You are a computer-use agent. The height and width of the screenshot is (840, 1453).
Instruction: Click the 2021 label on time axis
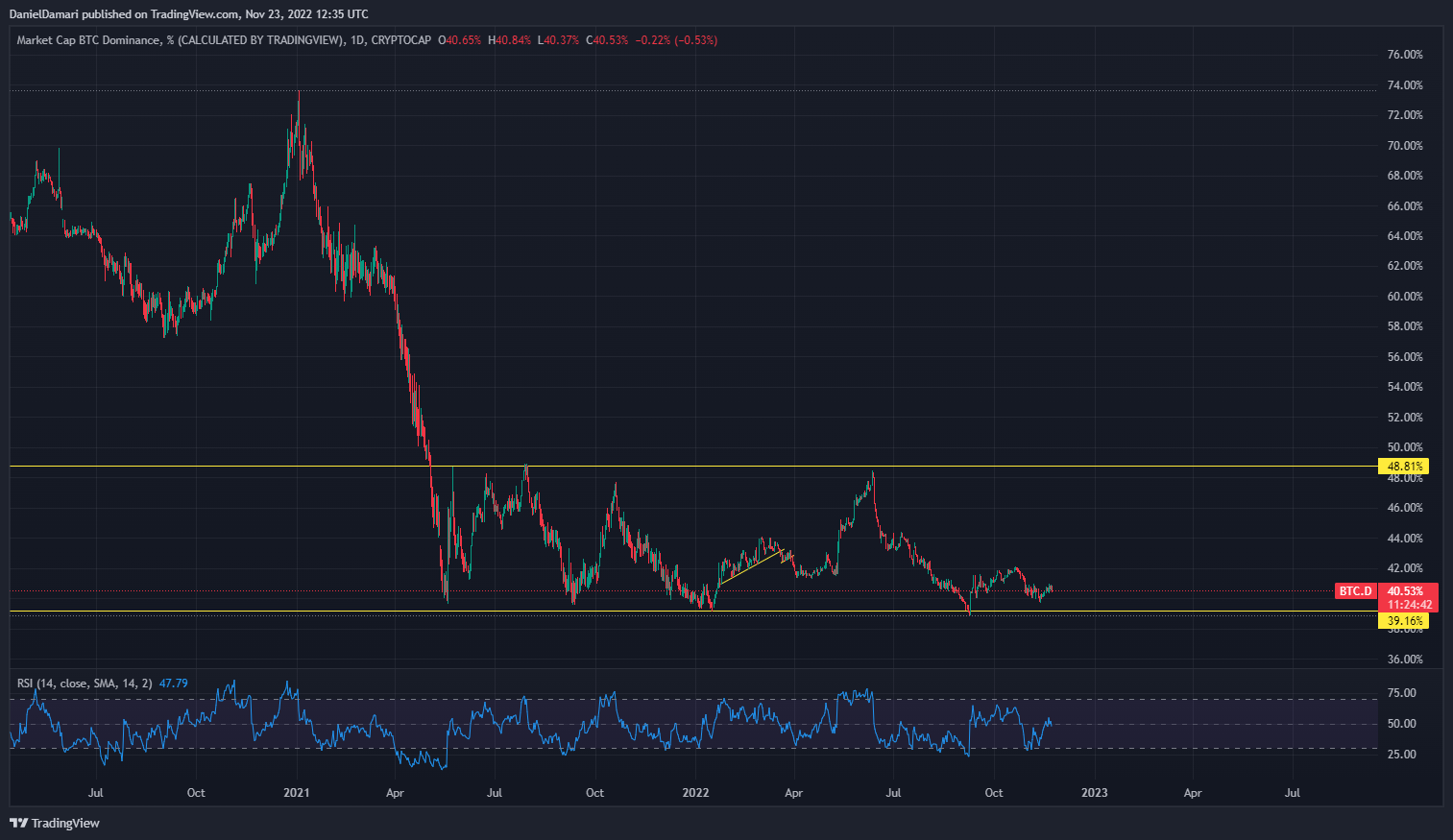(x=297, y=793)
